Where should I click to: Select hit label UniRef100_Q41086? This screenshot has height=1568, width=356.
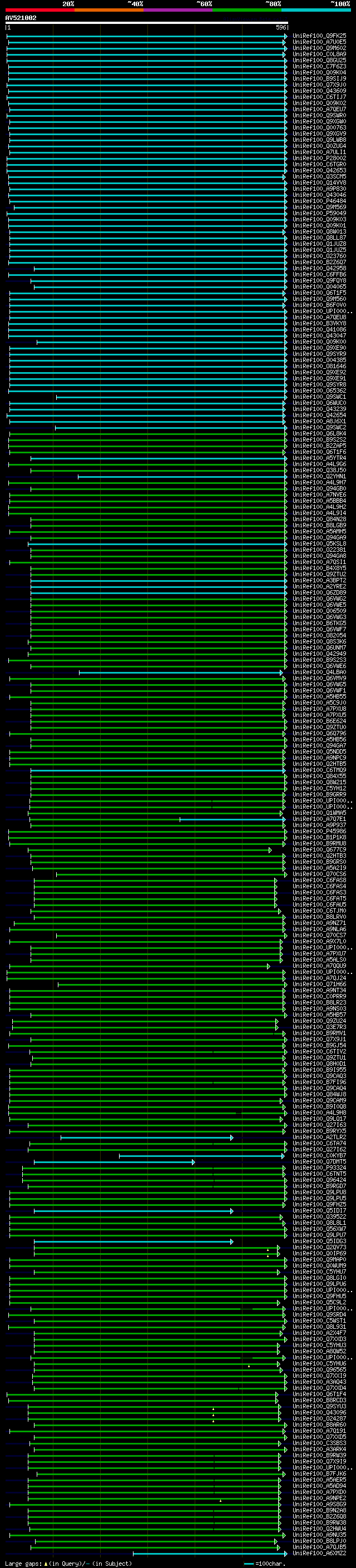319,329
